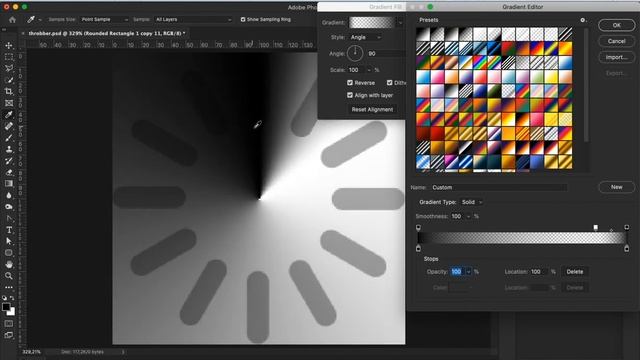
Task: Open the Gradient Type Solid dropdown
Action: 471,202
